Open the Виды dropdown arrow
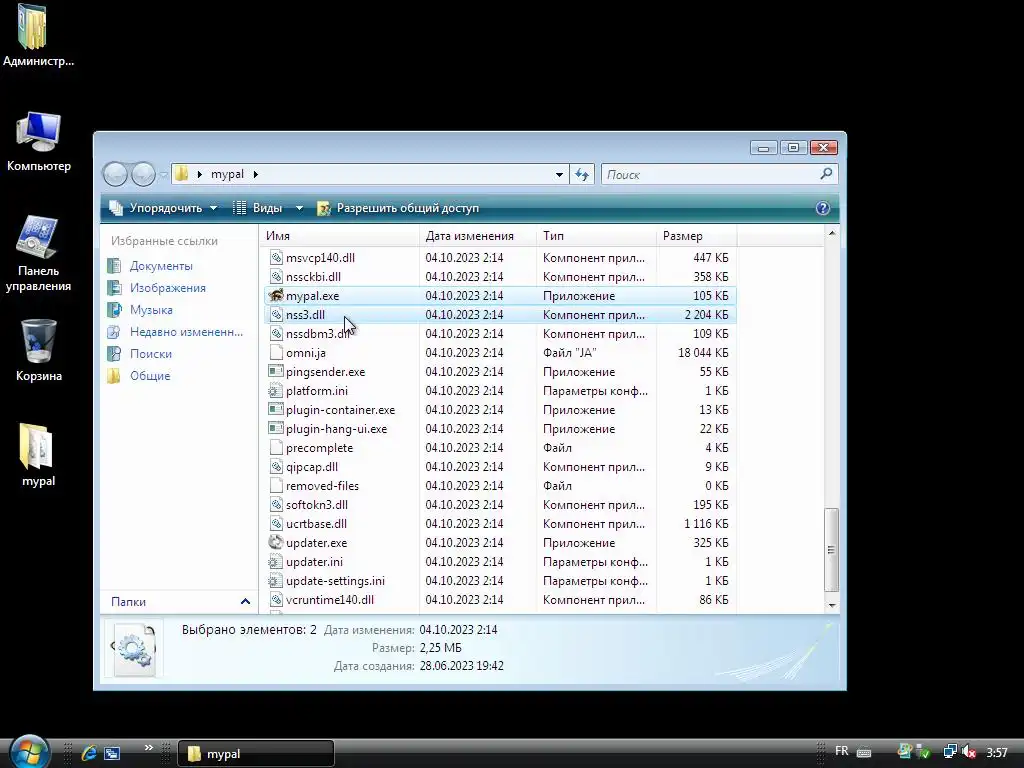 299,208
